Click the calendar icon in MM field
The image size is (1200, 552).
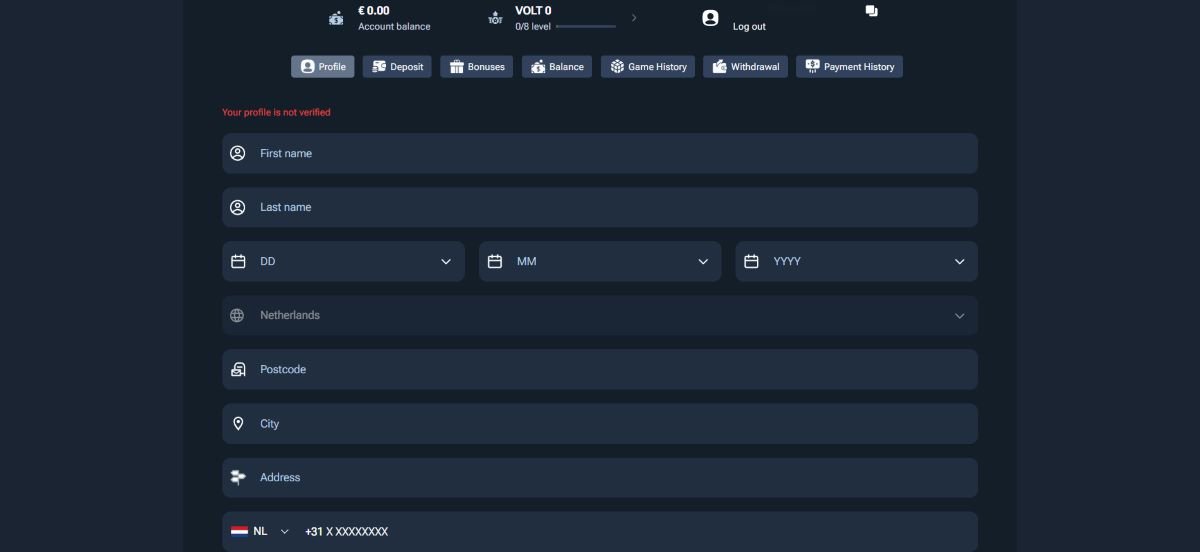tap(495, 261)
